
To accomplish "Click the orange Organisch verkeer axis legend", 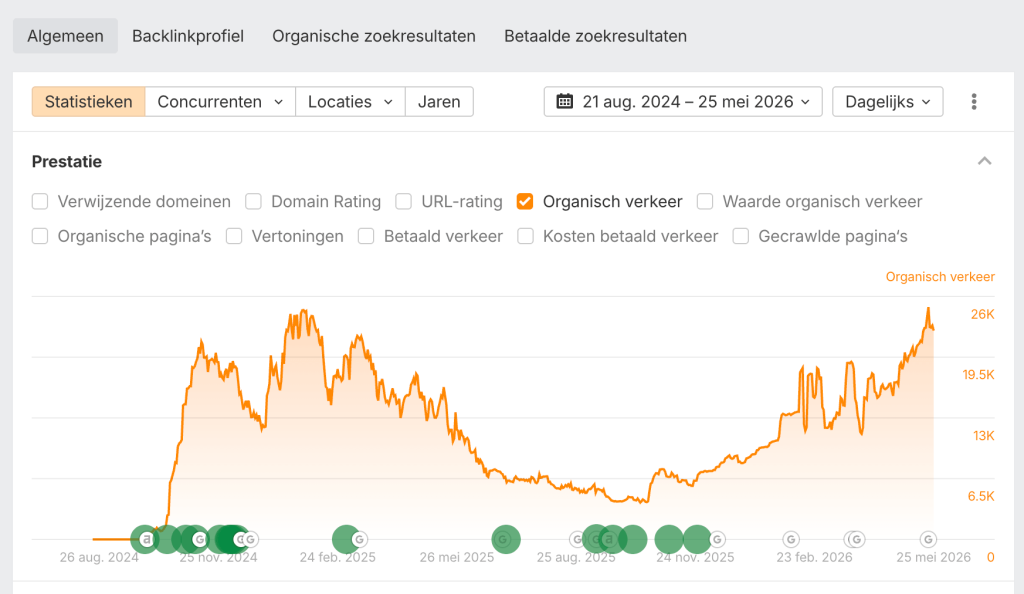I will tap(940, 277).
